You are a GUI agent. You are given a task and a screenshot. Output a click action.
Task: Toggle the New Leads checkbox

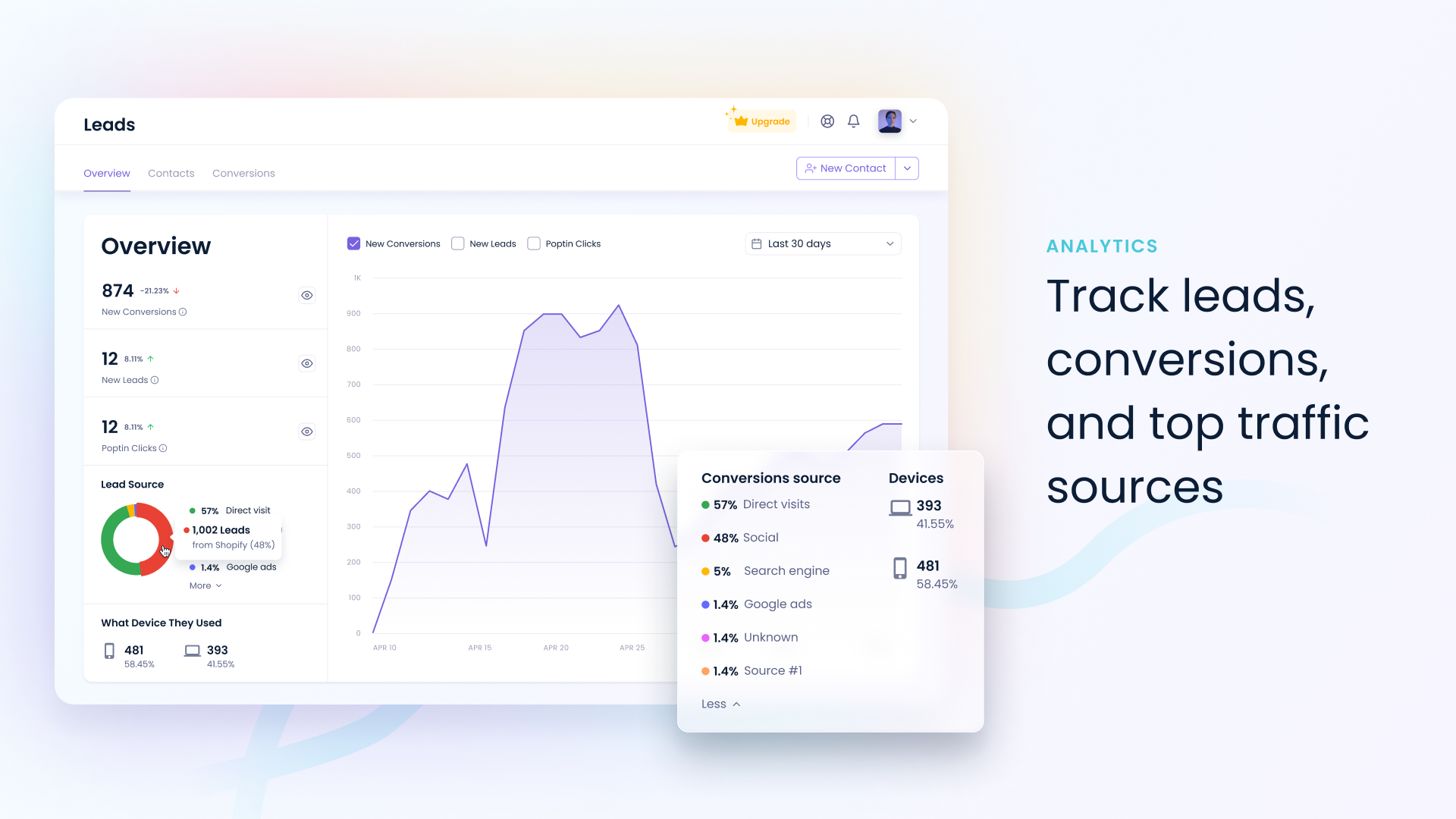coord(458,244)
